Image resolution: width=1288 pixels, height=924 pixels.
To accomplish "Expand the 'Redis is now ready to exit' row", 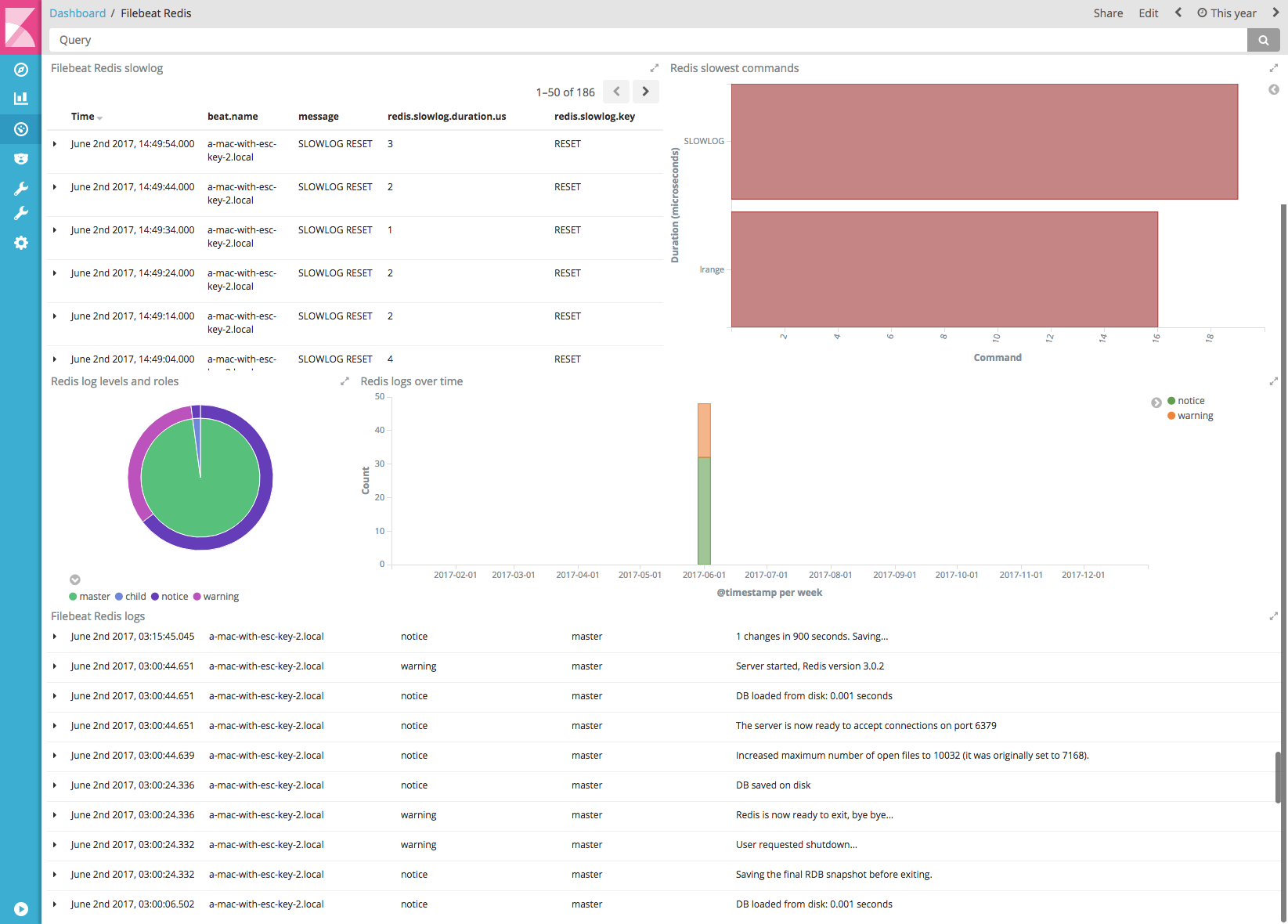I will point(55,815).
